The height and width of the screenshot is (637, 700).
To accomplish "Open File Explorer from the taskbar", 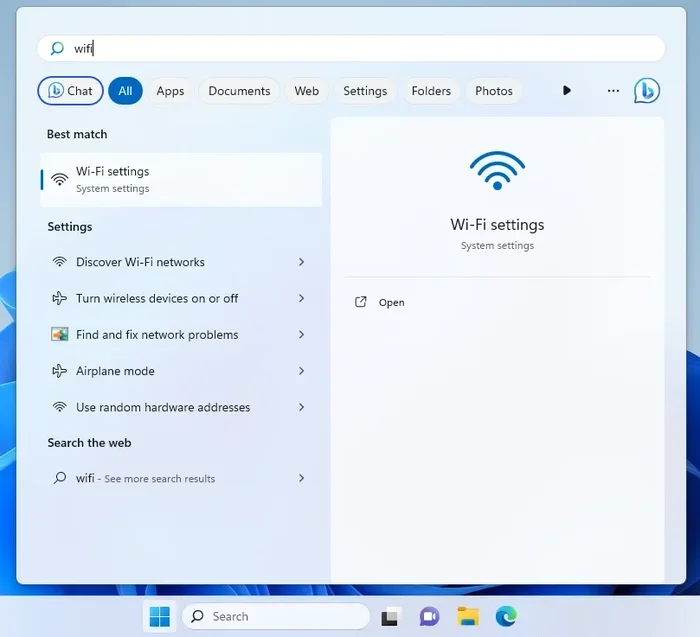I will [467, 616].
